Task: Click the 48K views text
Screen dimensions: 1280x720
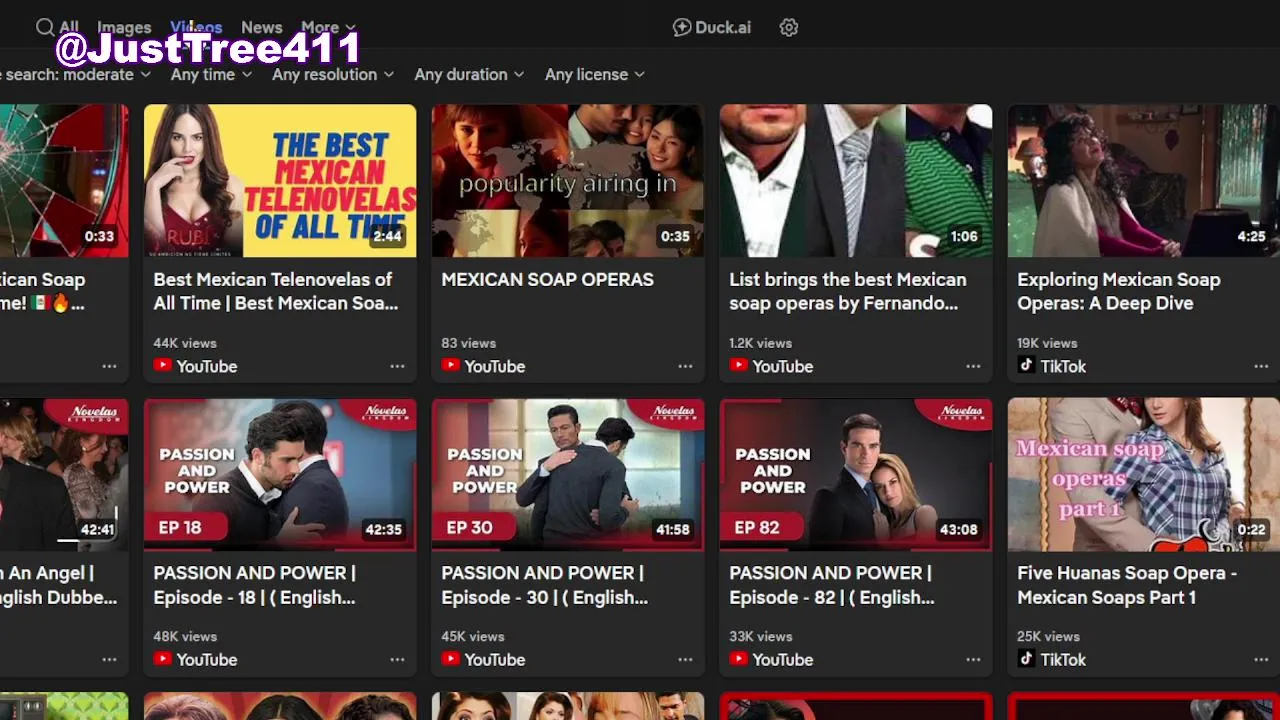Action: click(x=185, y=636)
